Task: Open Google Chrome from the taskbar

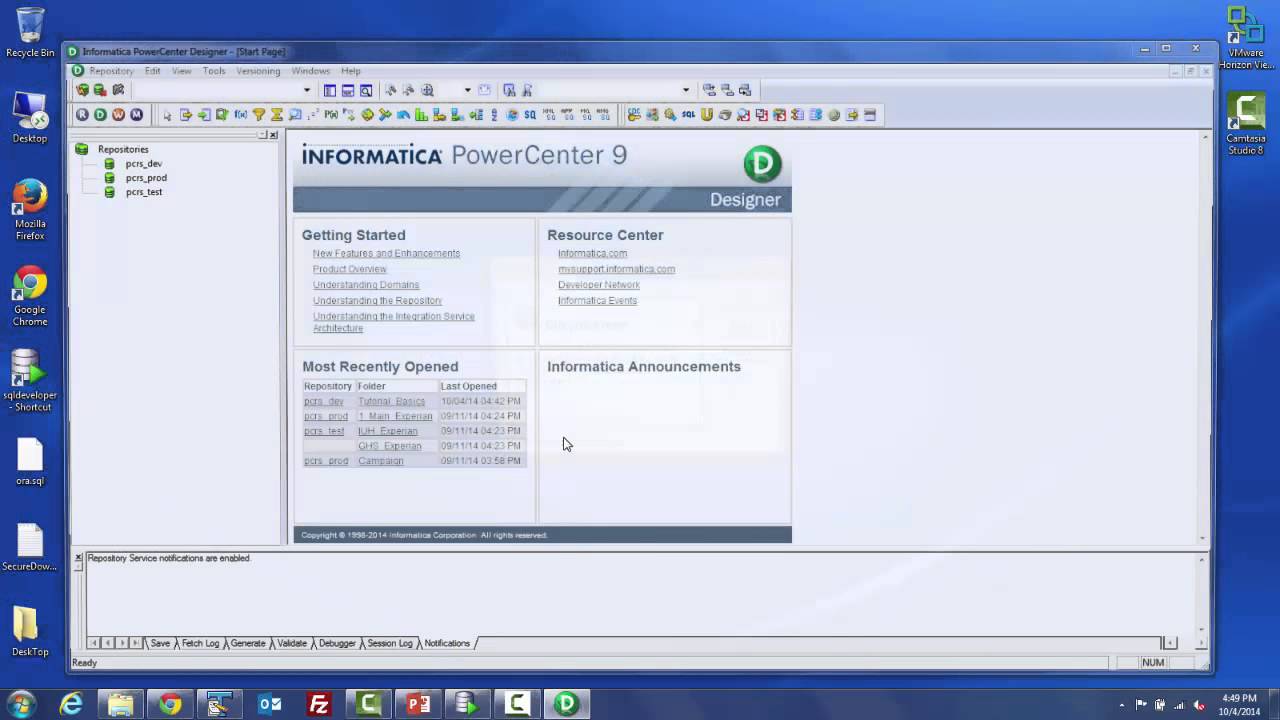Action: [x=170, y=704]
